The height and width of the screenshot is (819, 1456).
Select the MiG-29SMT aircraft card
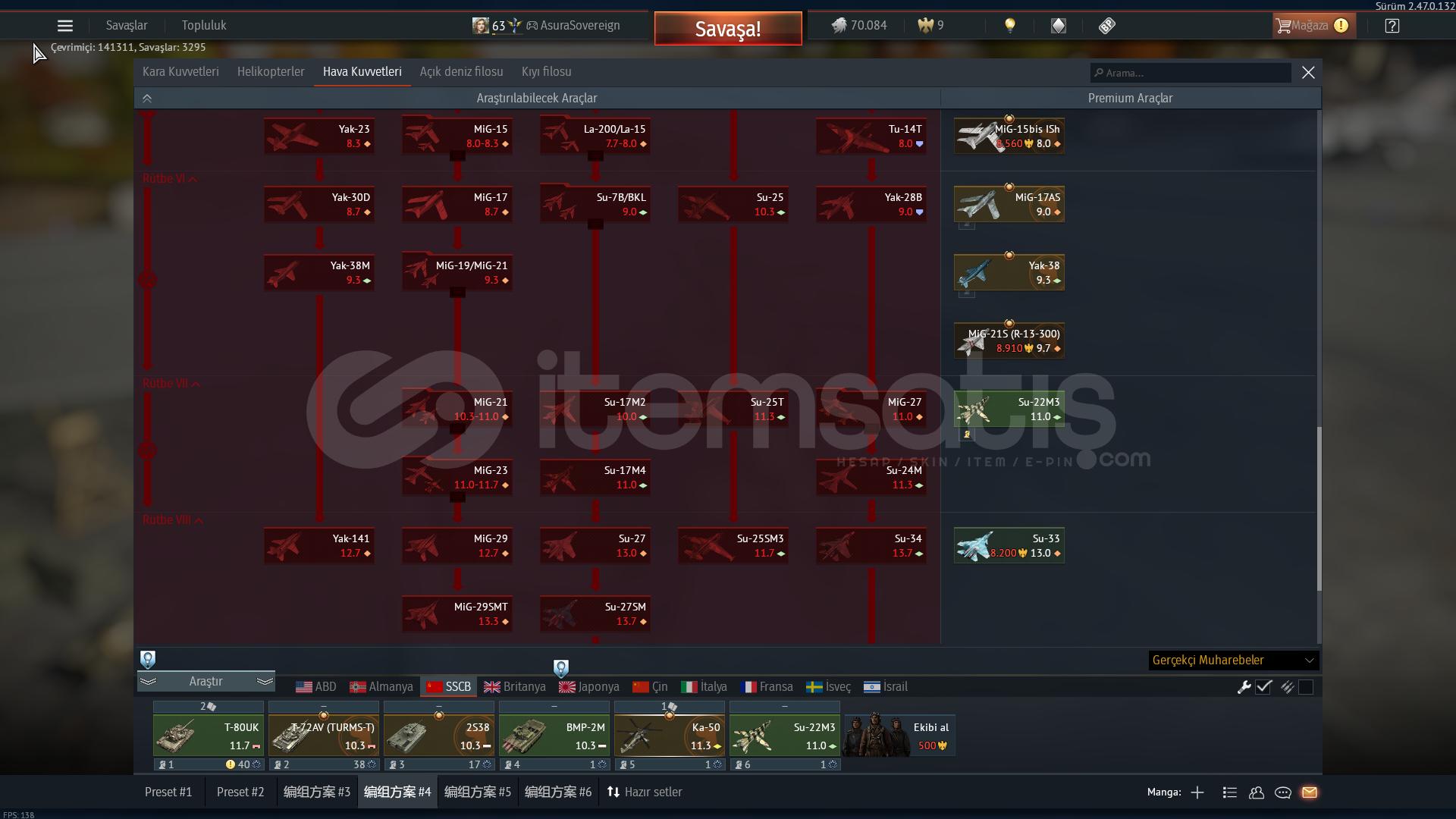click(x=457, y=614)
